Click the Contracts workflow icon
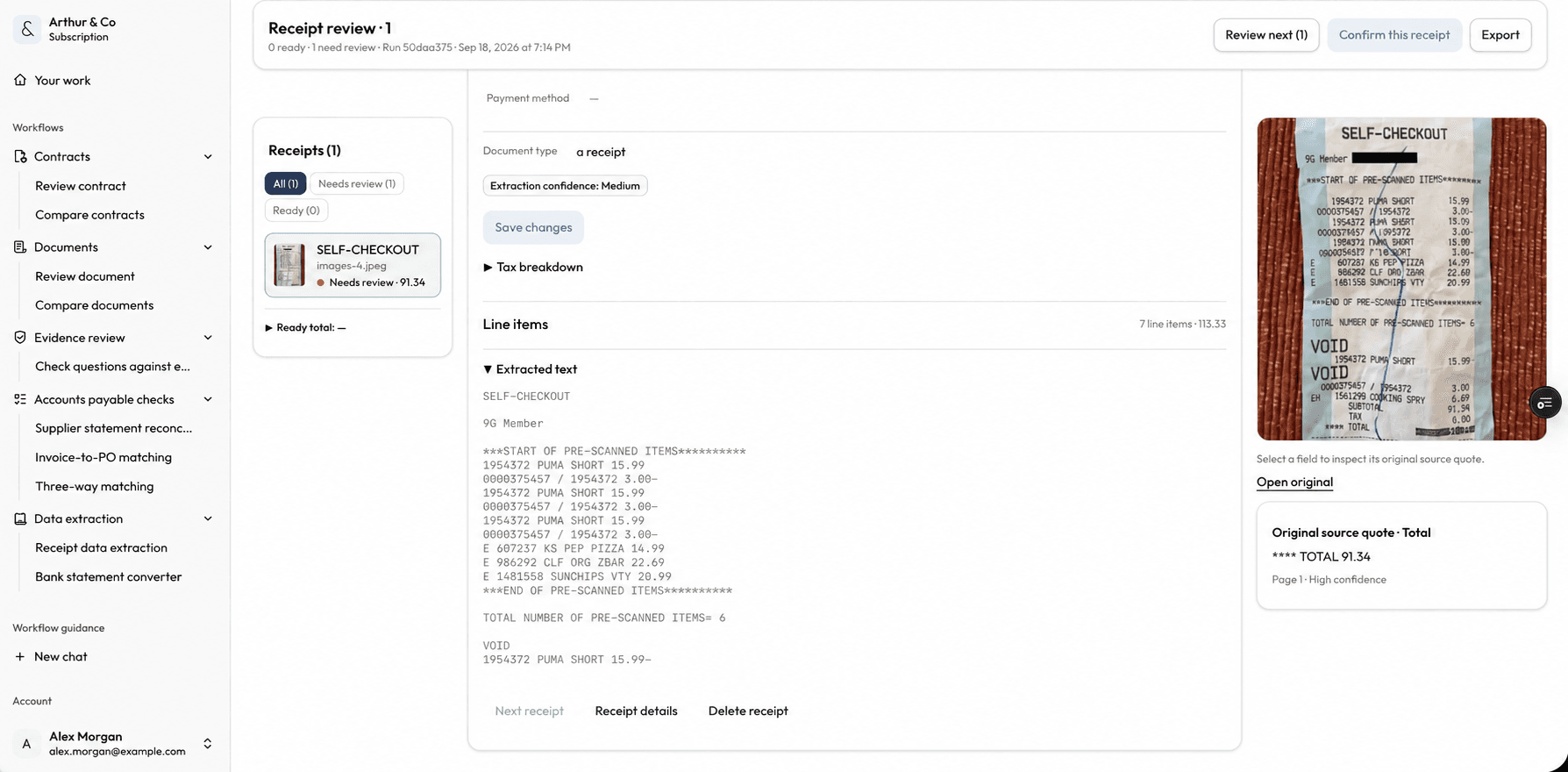This screenshot has width=1568, height=772. coord(20,156)
